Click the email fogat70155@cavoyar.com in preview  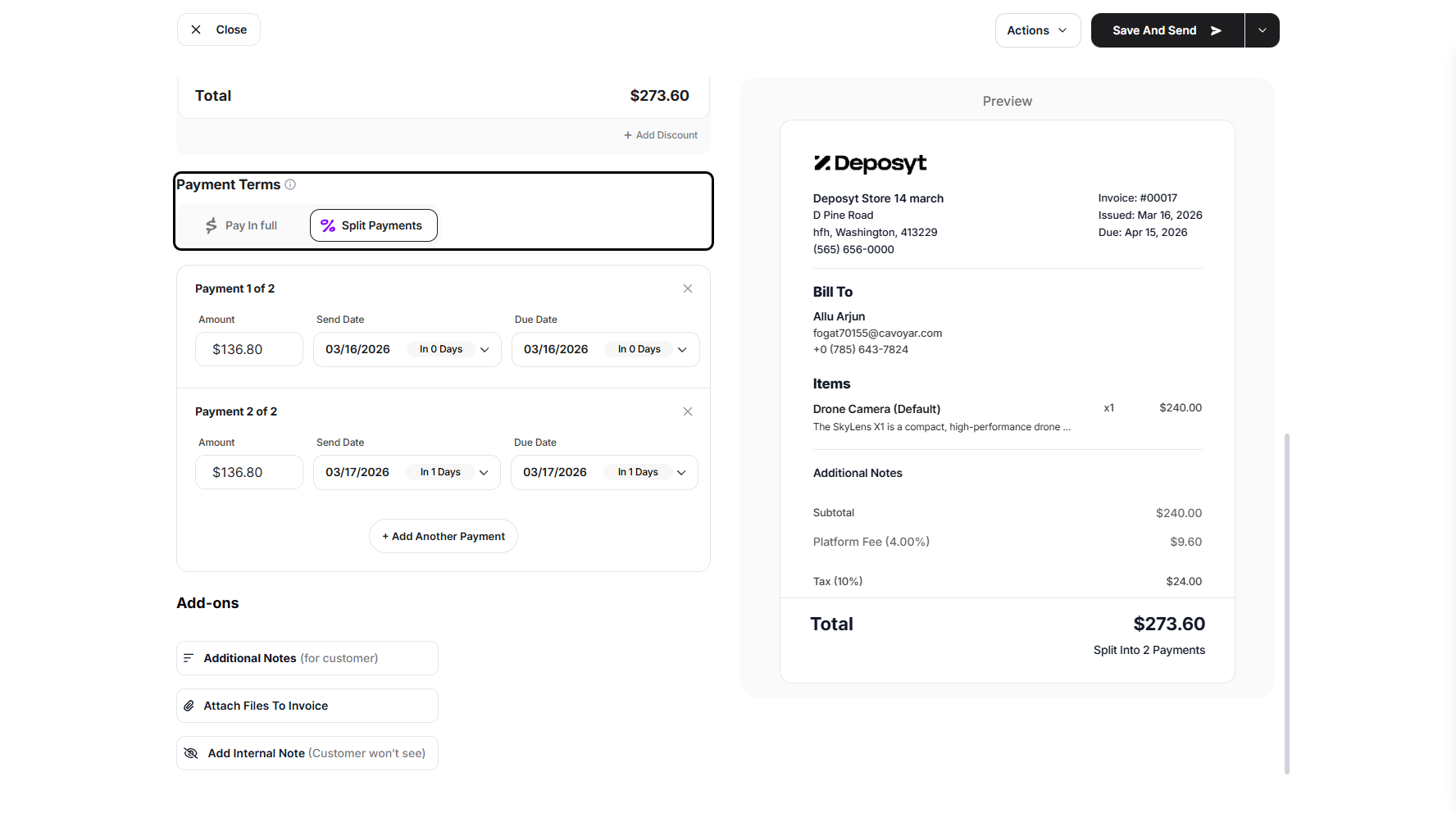point(877,333)
